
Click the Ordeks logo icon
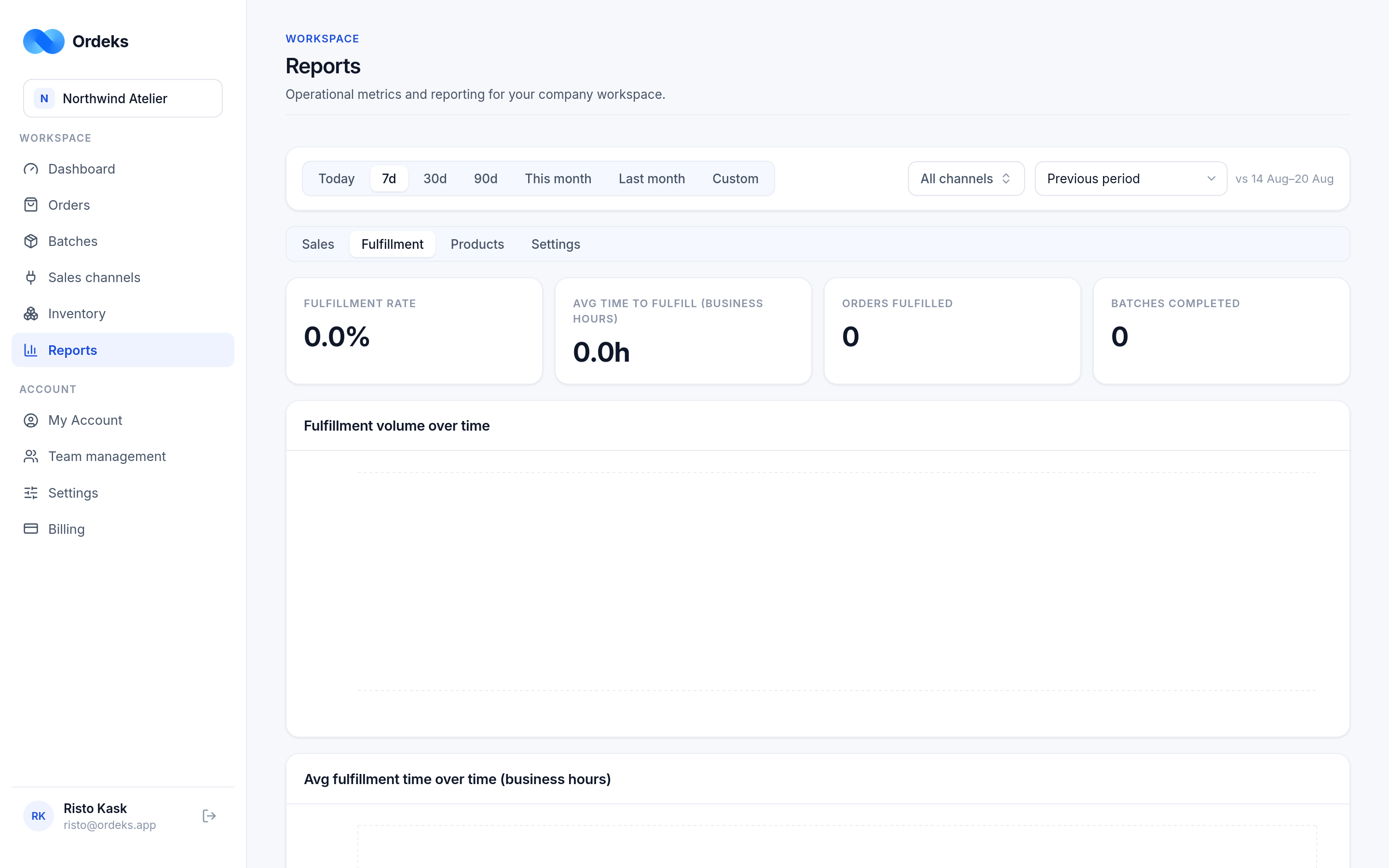click(x=43, y=41)
